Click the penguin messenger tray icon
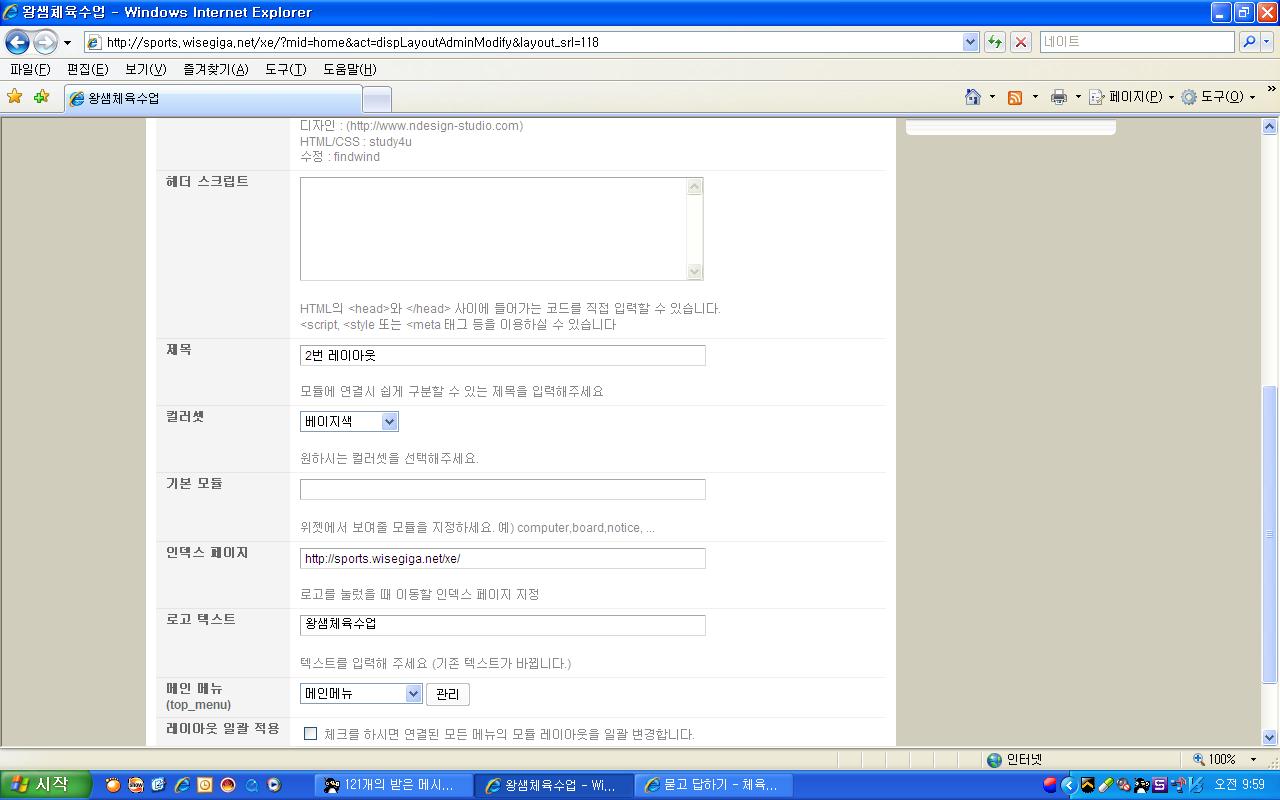 (1141, 785)
